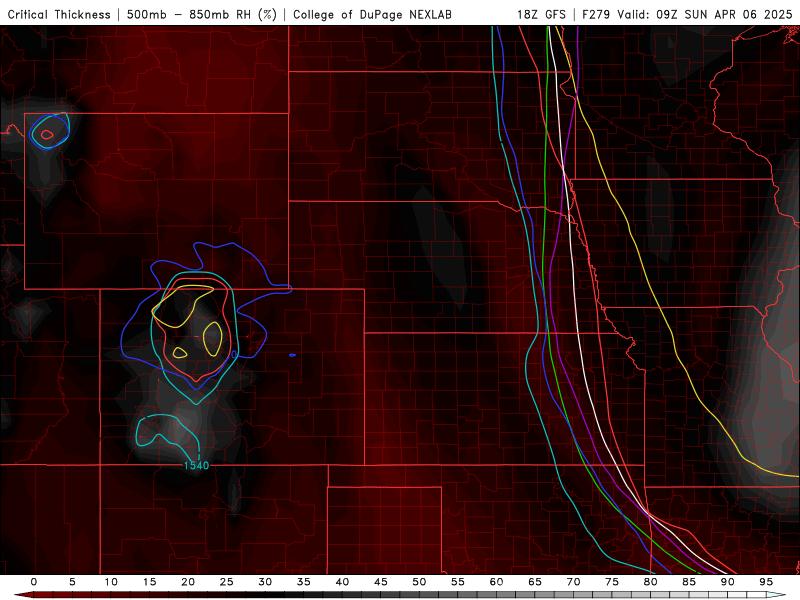Click the '65' value on the RH color scale
The height and width of the screenshot is (600, 800).
click(535, 582)
